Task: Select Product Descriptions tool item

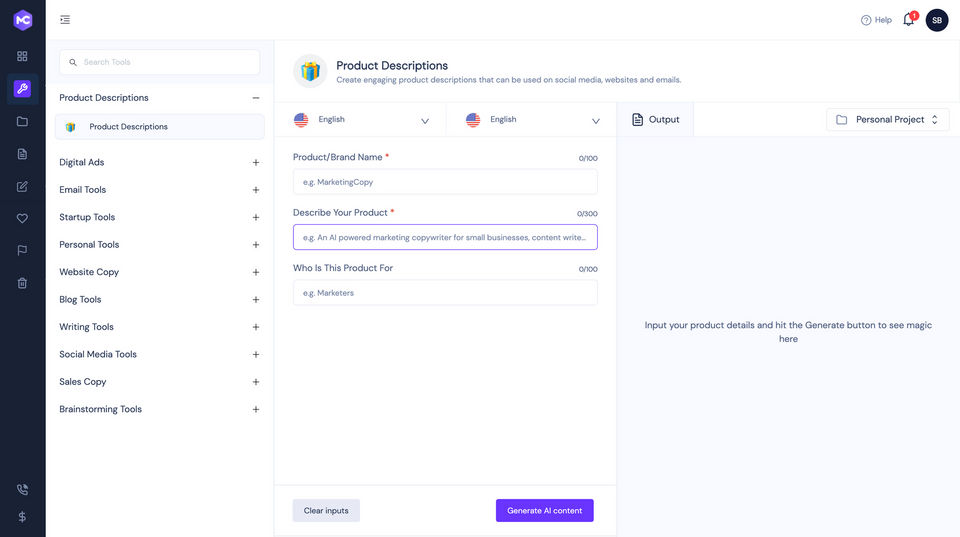Action: coord(159,127)
